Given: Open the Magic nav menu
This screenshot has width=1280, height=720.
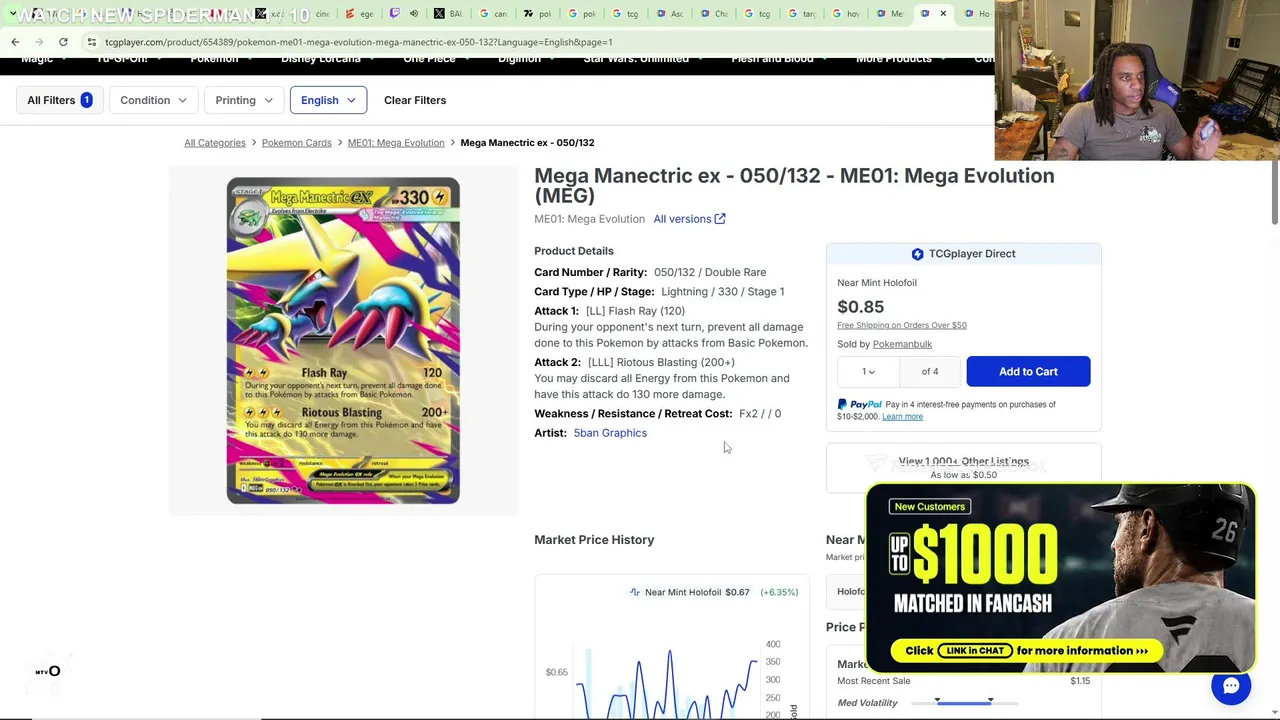Looking at the screenshot, I should pyautogui.click(x=42, y=59).
